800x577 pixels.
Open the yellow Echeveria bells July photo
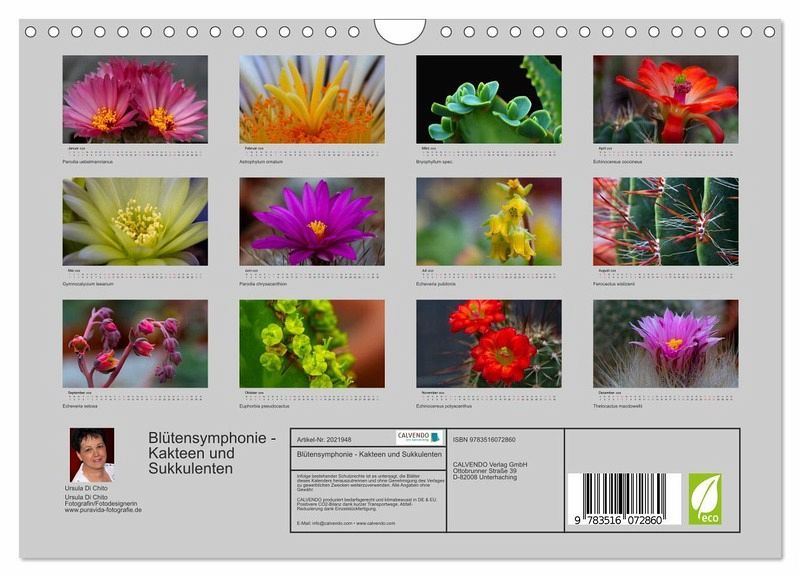coord(489,221)
